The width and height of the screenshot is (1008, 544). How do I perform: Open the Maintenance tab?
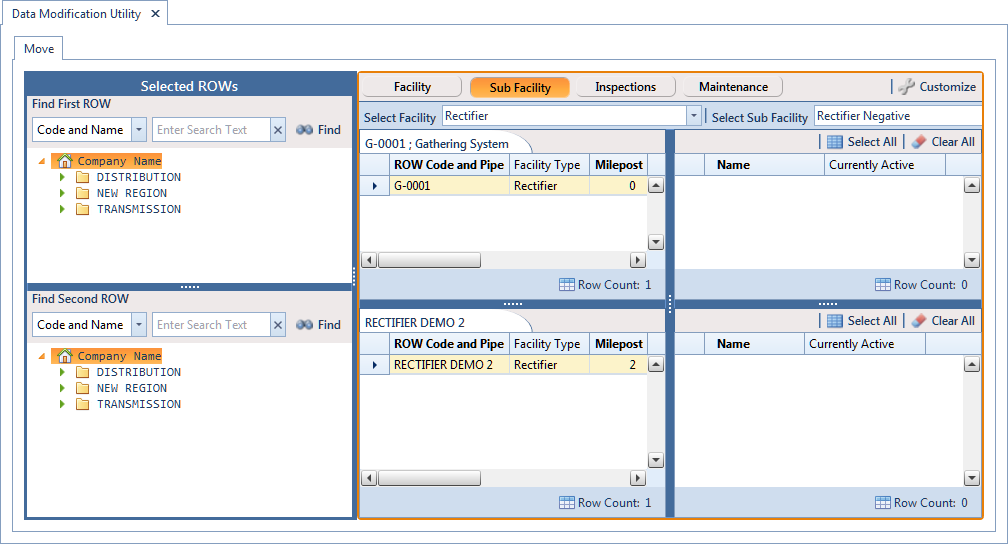coord(734,87)
